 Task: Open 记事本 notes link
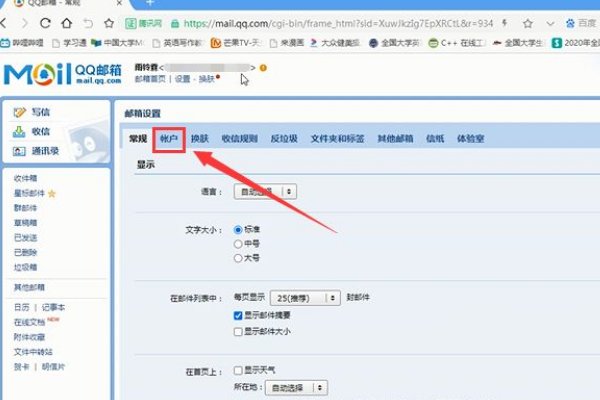pos(53,307)
